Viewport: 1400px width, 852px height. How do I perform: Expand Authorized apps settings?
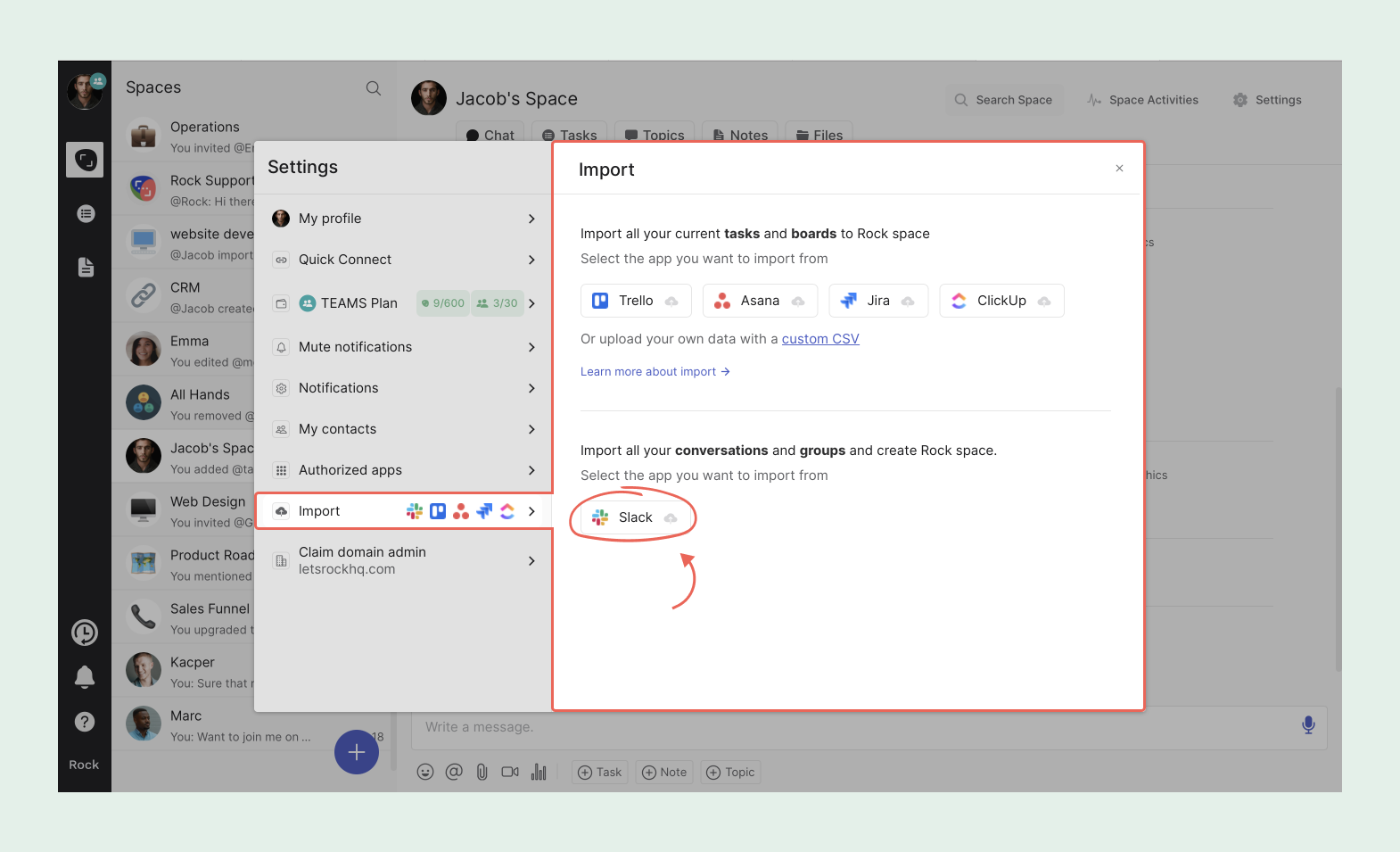[x=404, y=470]
